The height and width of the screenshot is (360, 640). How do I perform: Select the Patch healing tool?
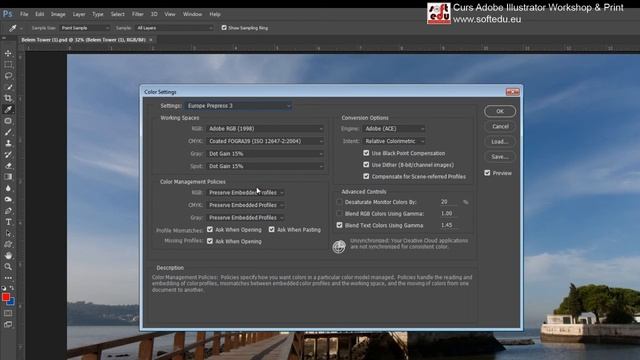pyautogui.click(x=8, y=121)
